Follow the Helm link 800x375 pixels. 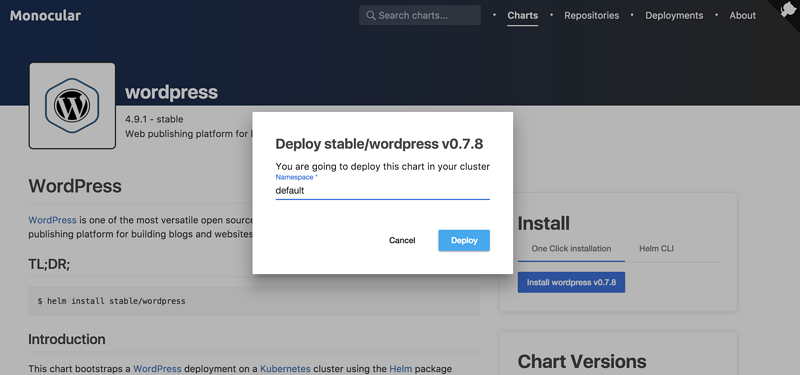[x=401, y=368]
